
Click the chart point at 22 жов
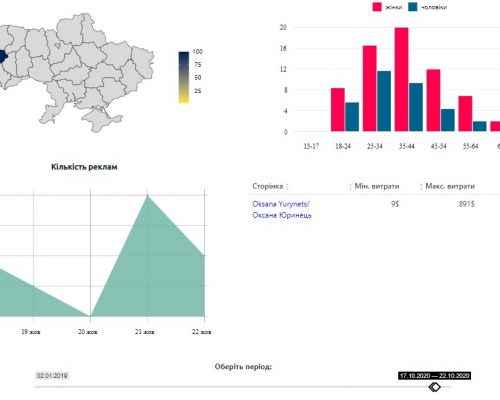[204, 256]
